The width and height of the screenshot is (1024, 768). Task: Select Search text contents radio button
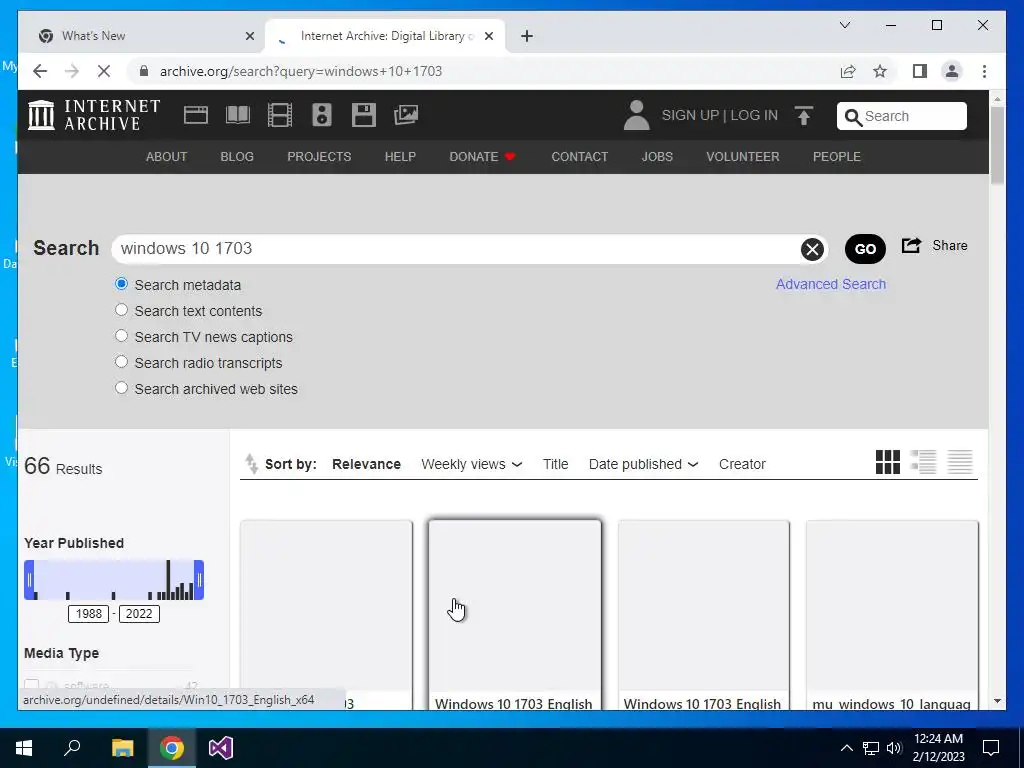[121, 310]
